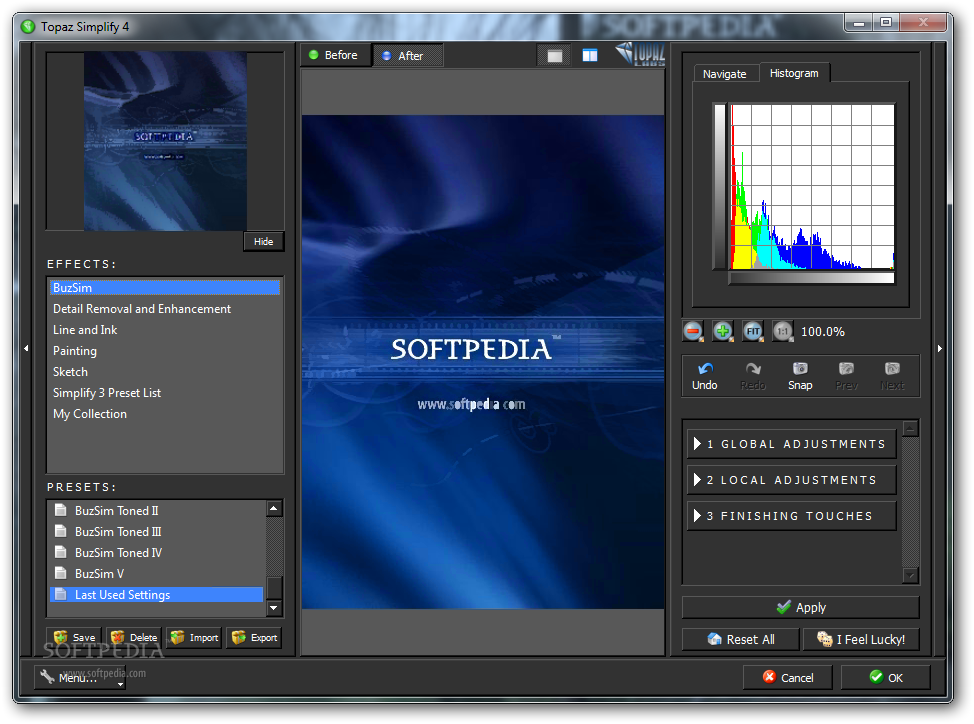Select the Sketch effect
This screenshot has height=724, width=974.
[x=165, y=372]
